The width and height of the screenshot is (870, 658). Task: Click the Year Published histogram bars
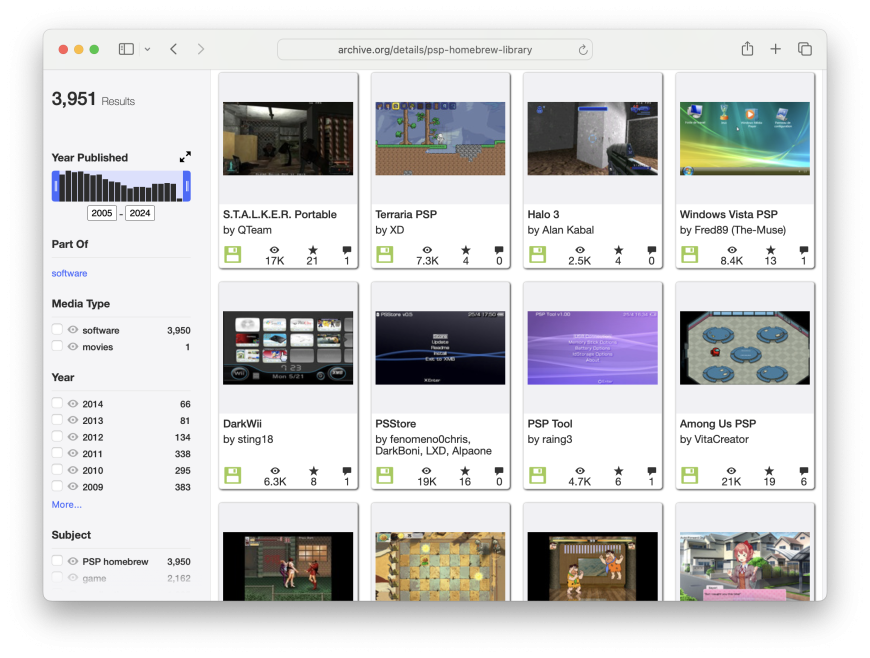pos(121,186)
